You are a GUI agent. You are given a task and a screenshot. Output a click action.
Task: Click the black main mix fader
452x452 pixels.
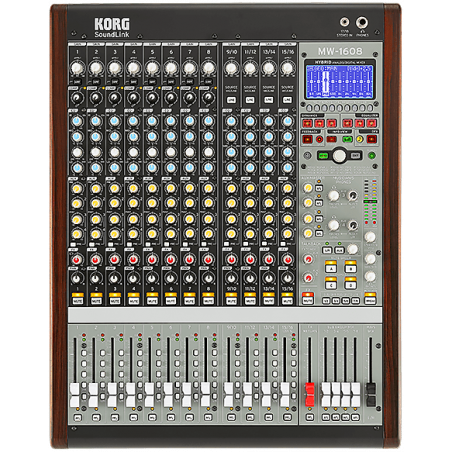371,395
